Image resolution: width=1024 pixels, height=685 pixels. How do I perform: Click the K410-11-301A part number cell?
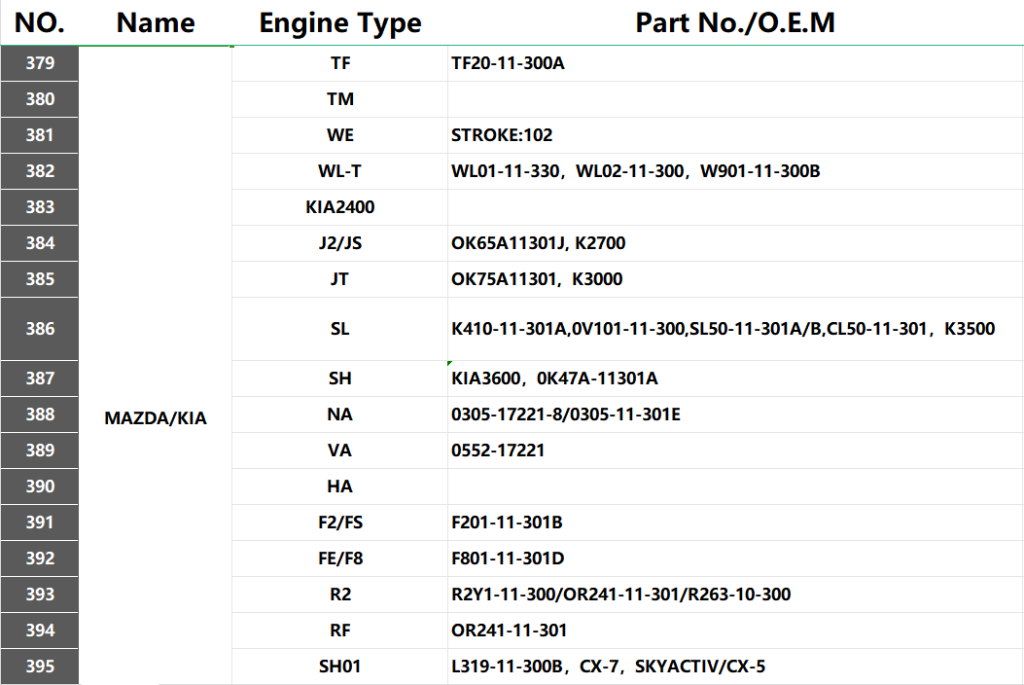[x=735, y=328]
